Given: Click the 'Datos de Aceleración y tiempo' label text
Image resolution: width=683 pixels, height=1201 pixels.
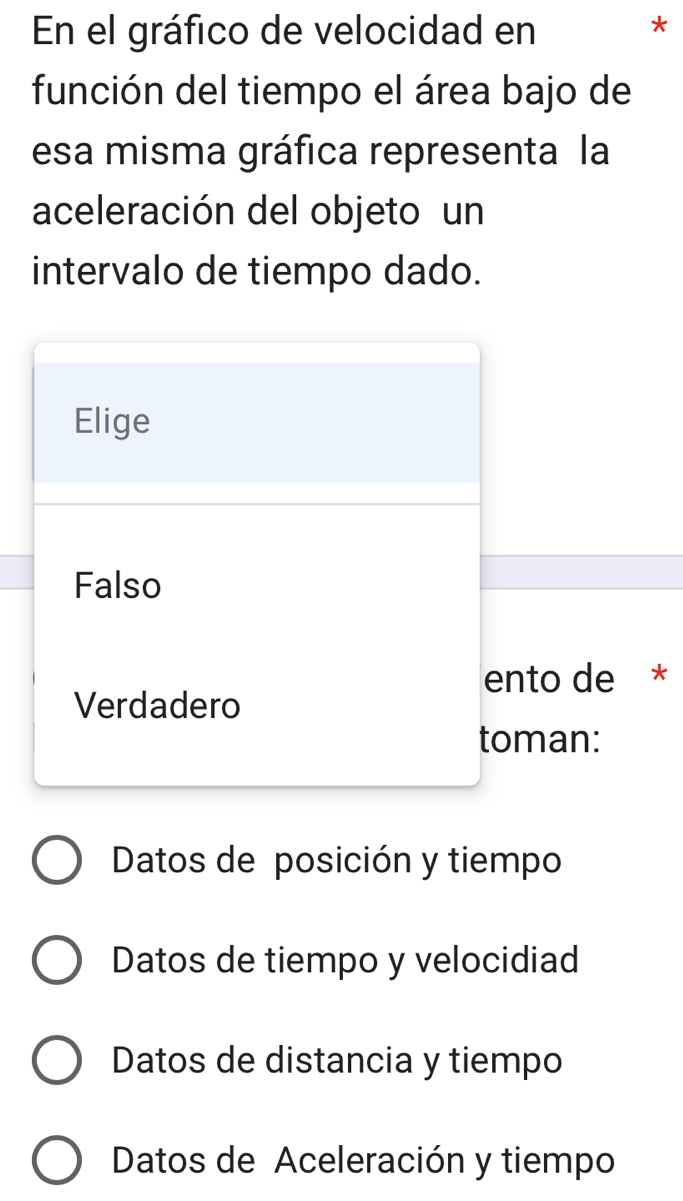Looking at the screenshot, I should (x=363, y=1160).
